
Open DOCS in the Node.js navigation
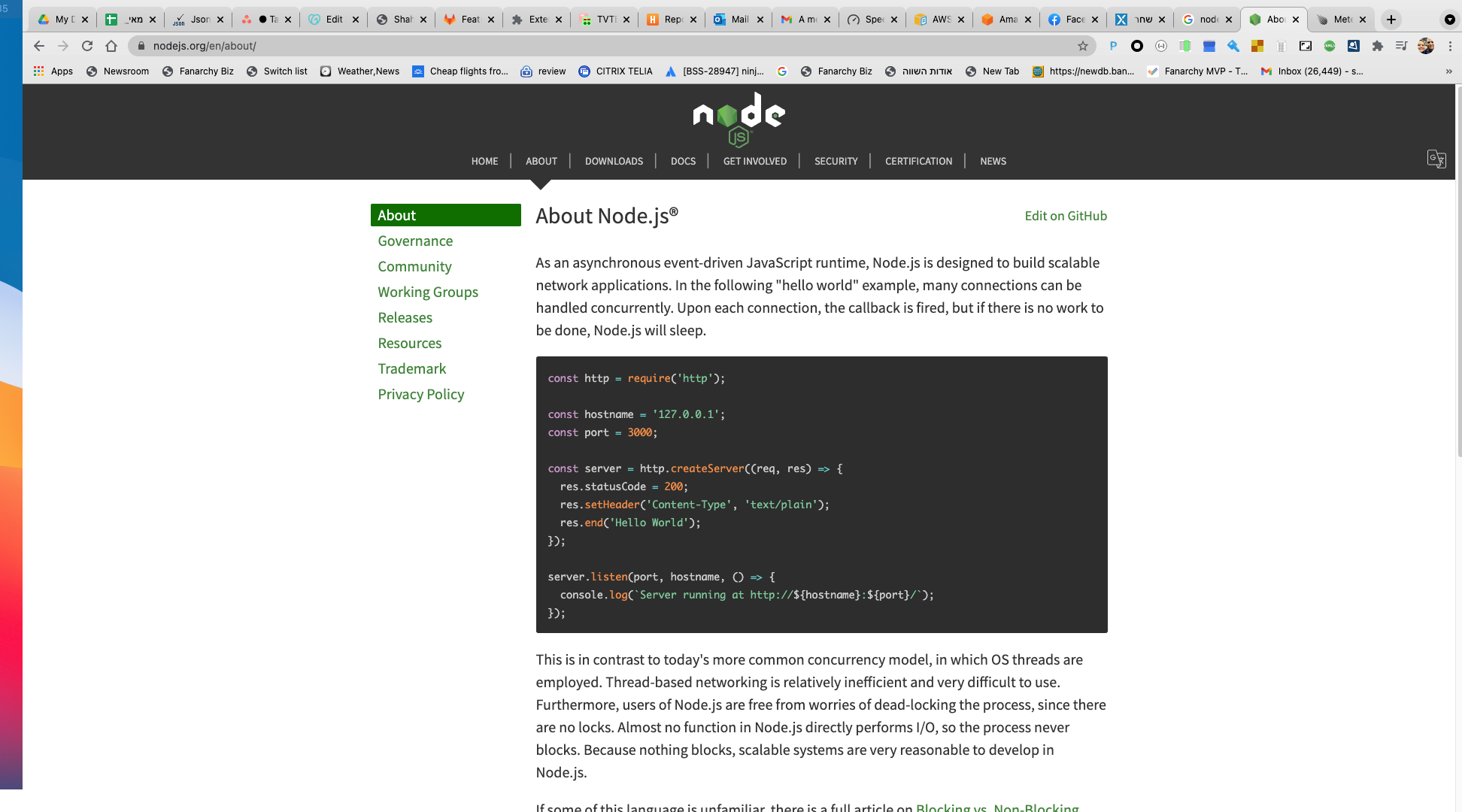pos(683,161)
